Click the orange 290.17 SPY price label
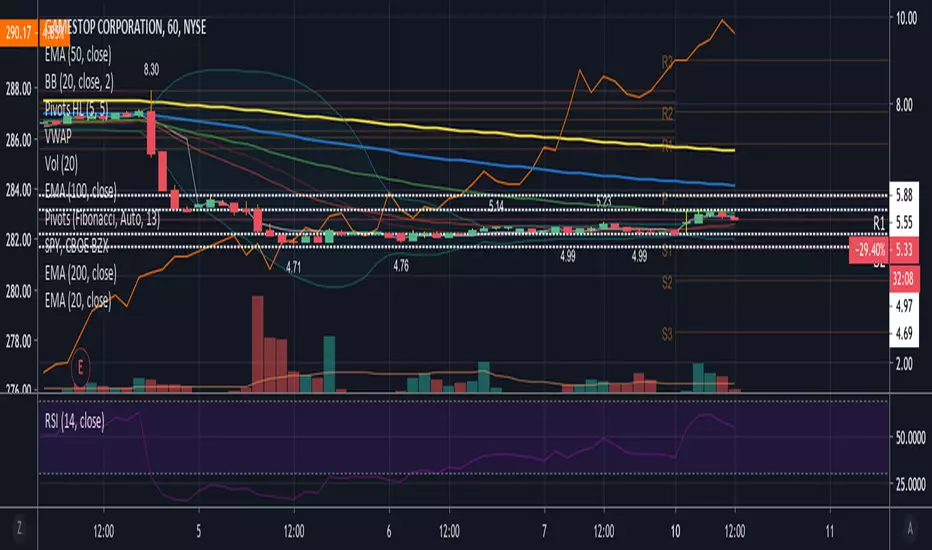 click(x=17, y=33)
